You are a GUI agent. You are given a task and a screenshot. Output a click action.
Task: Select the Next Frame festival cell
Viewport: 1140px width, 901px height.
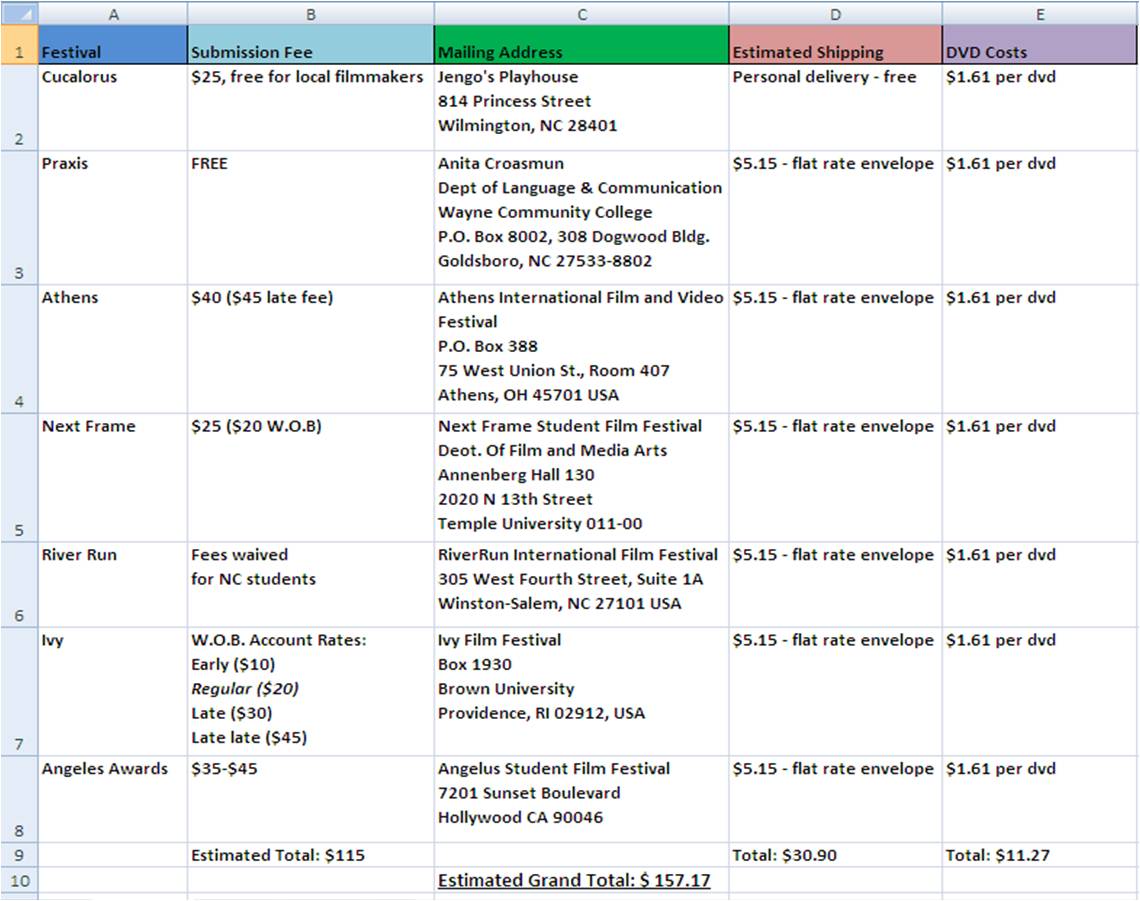click(113, 478)
